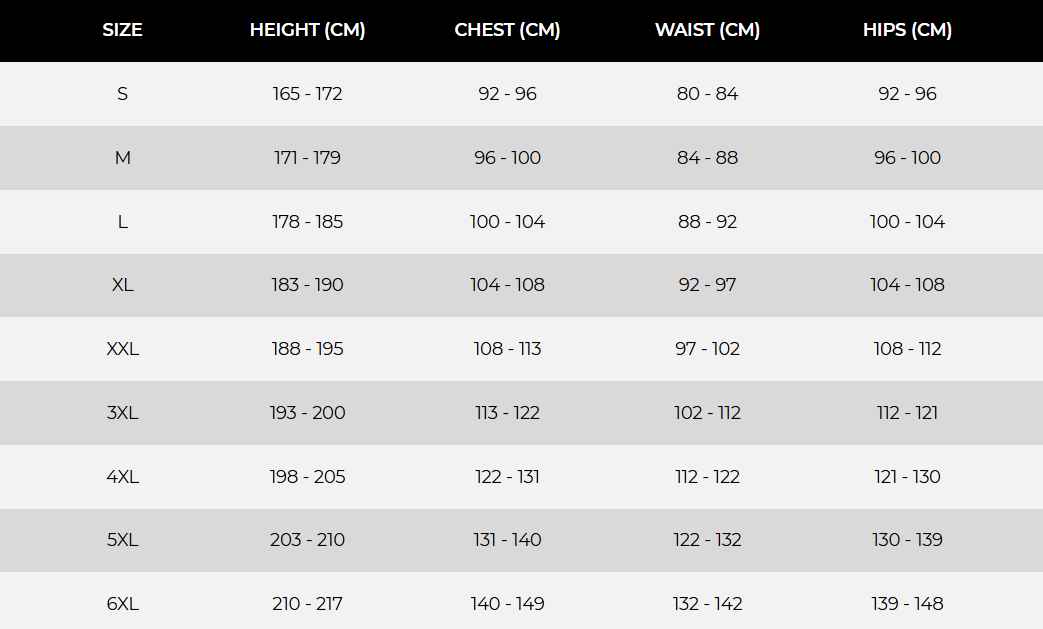Select the XL size row label
1043x629 pixels.
pyautogui.click(x=122, y=285)
